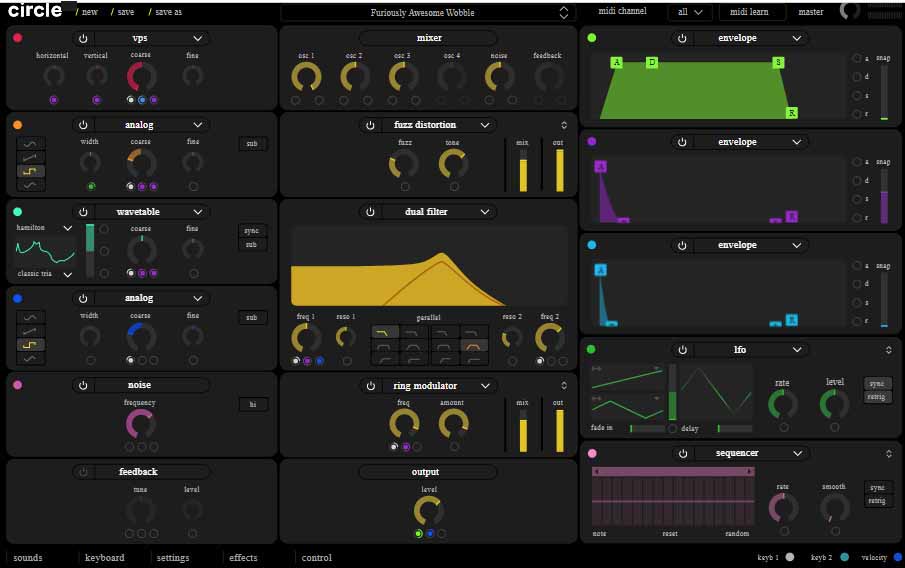Open the keyboard tab
The height and width of the screenshot is (568, 905).
104,558
